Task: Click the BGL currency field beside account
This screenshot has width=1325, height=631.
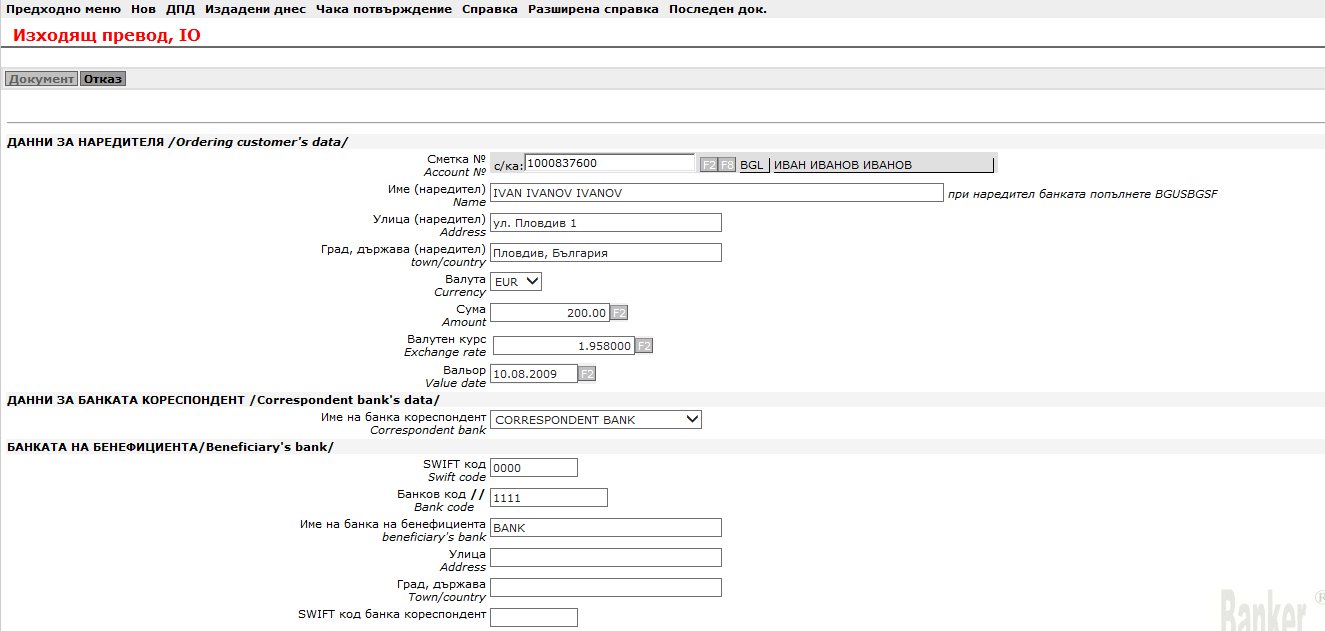Action: [x=753, y=165]
